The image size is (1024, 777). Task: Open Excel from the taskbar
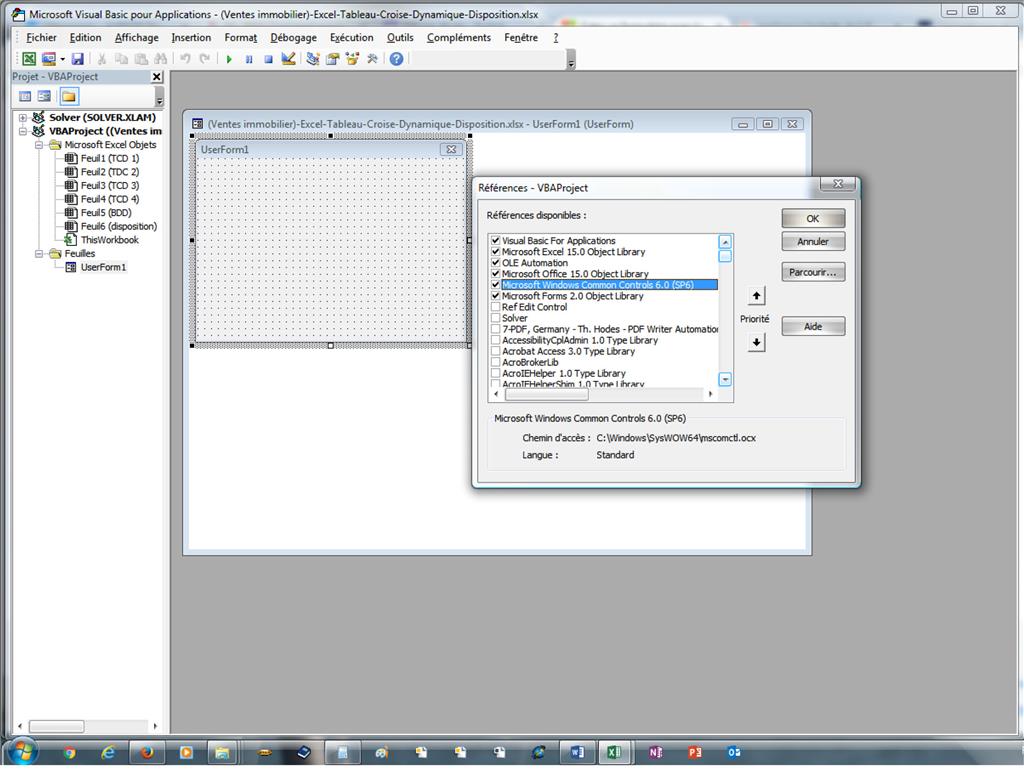point(615,753)
